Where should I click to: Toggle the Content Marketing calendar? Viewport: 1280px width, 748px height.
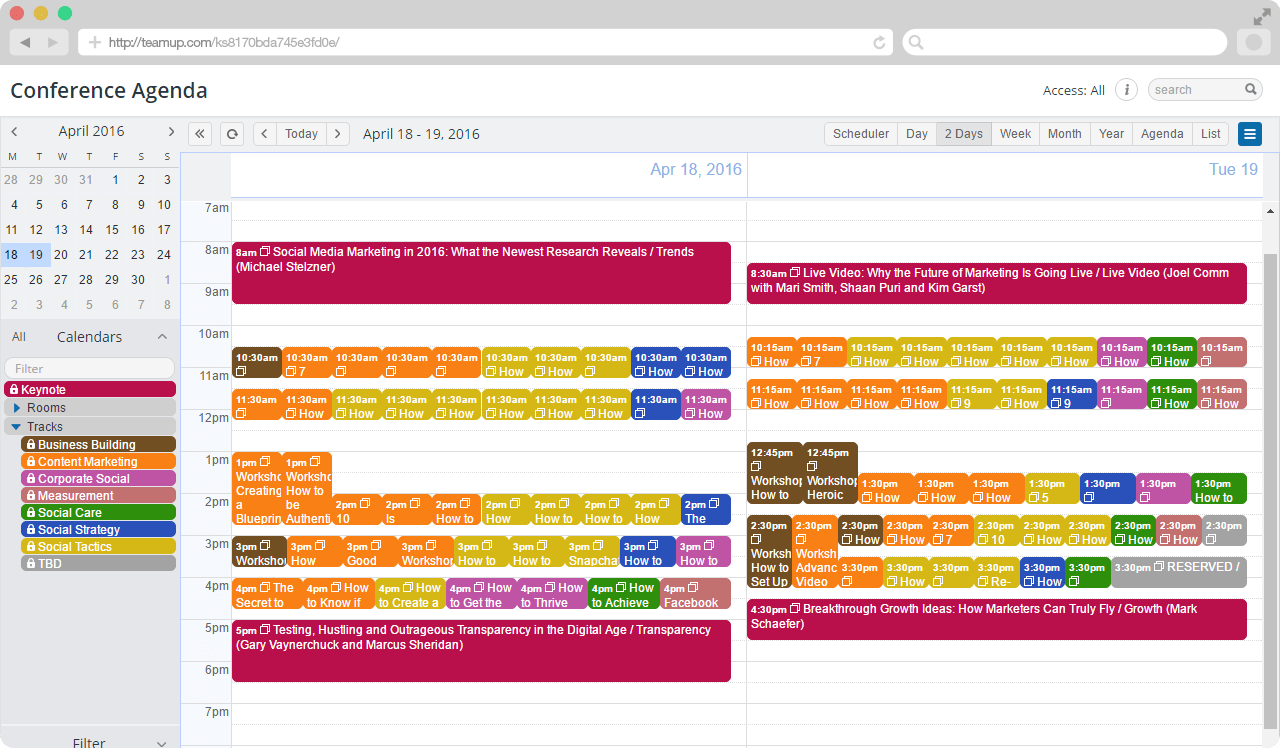(x=98, y=462)
